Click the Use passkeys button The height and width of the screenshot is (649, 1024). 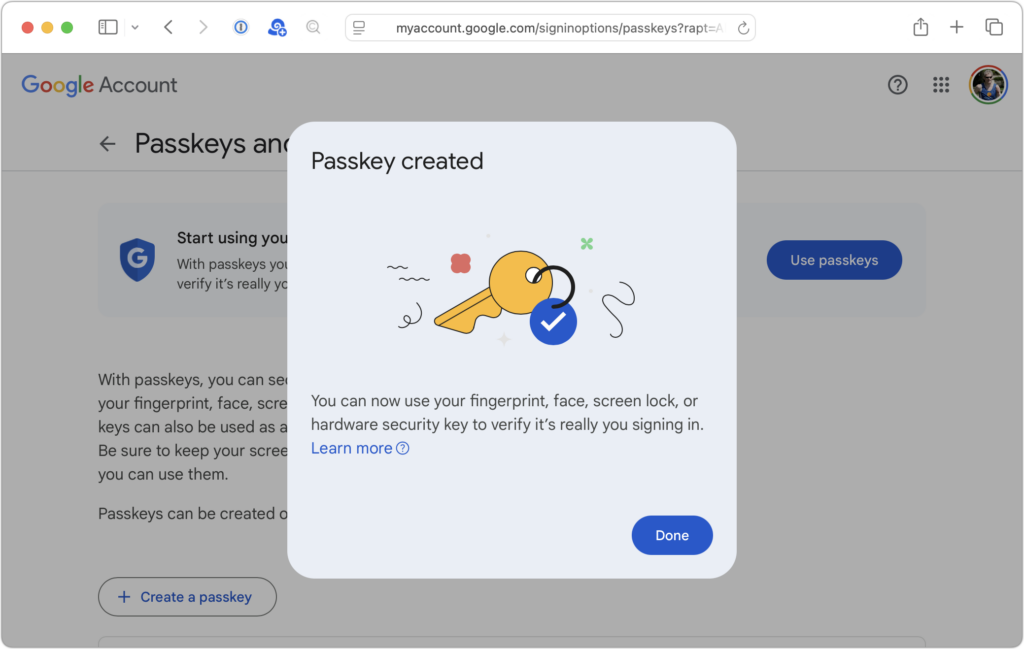pos(834,259)
